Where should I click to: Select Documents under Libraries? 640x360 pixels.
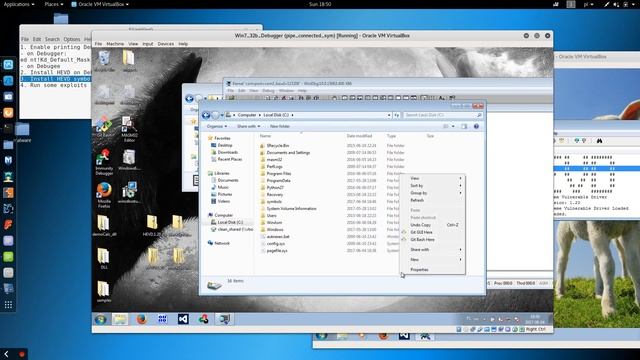point(227,180)
